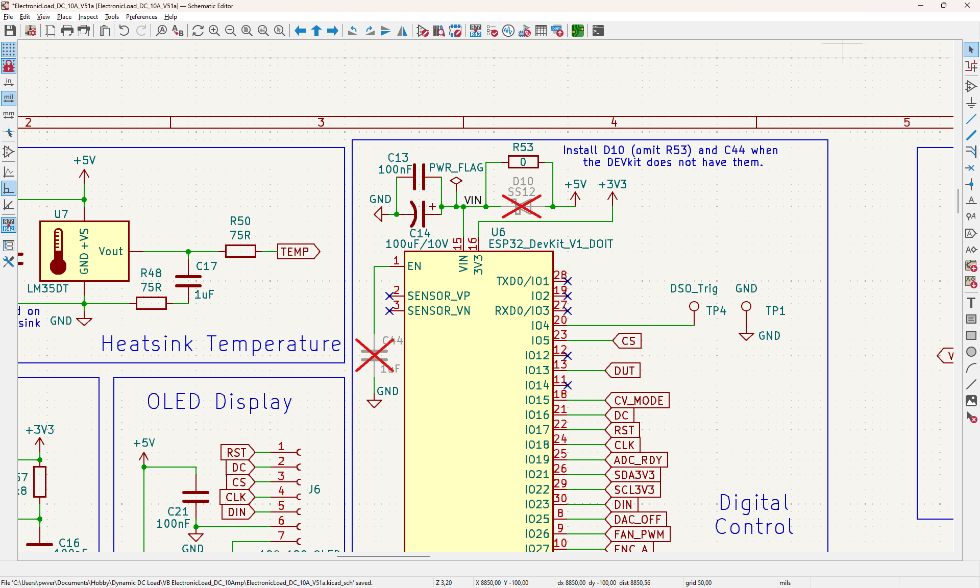
Task: Open page settings from the toolbar
Action: (50, 31)
